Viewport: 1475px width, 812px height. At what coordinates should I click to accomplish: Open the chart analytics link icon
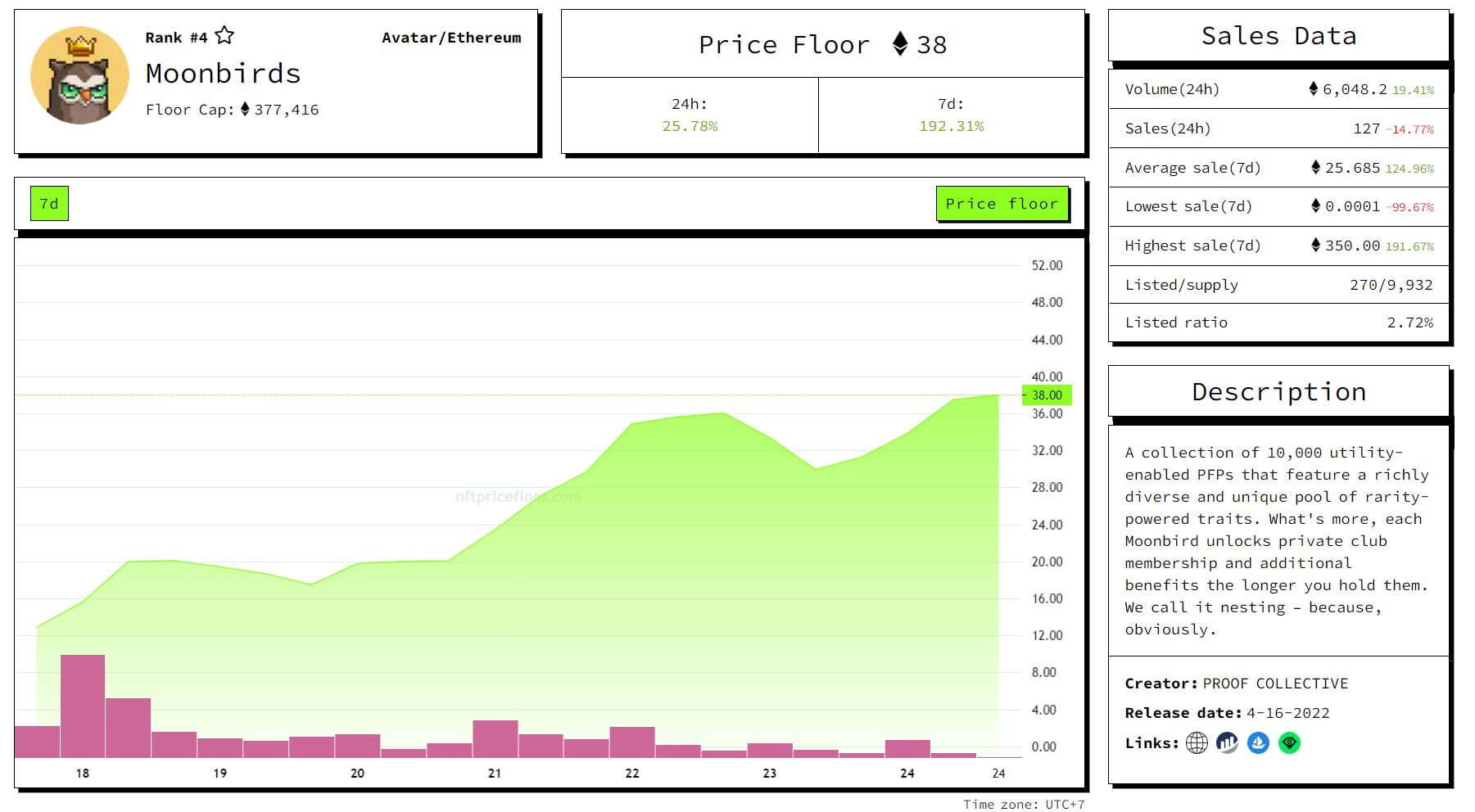coord(1227,743)
